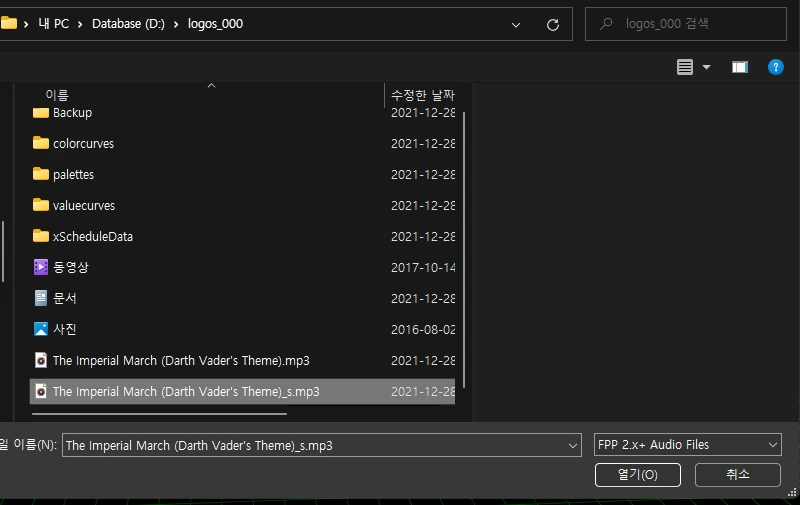Select the valuecurves folder name
Viewport: 800px width, 505px height.
click(84, 205)
